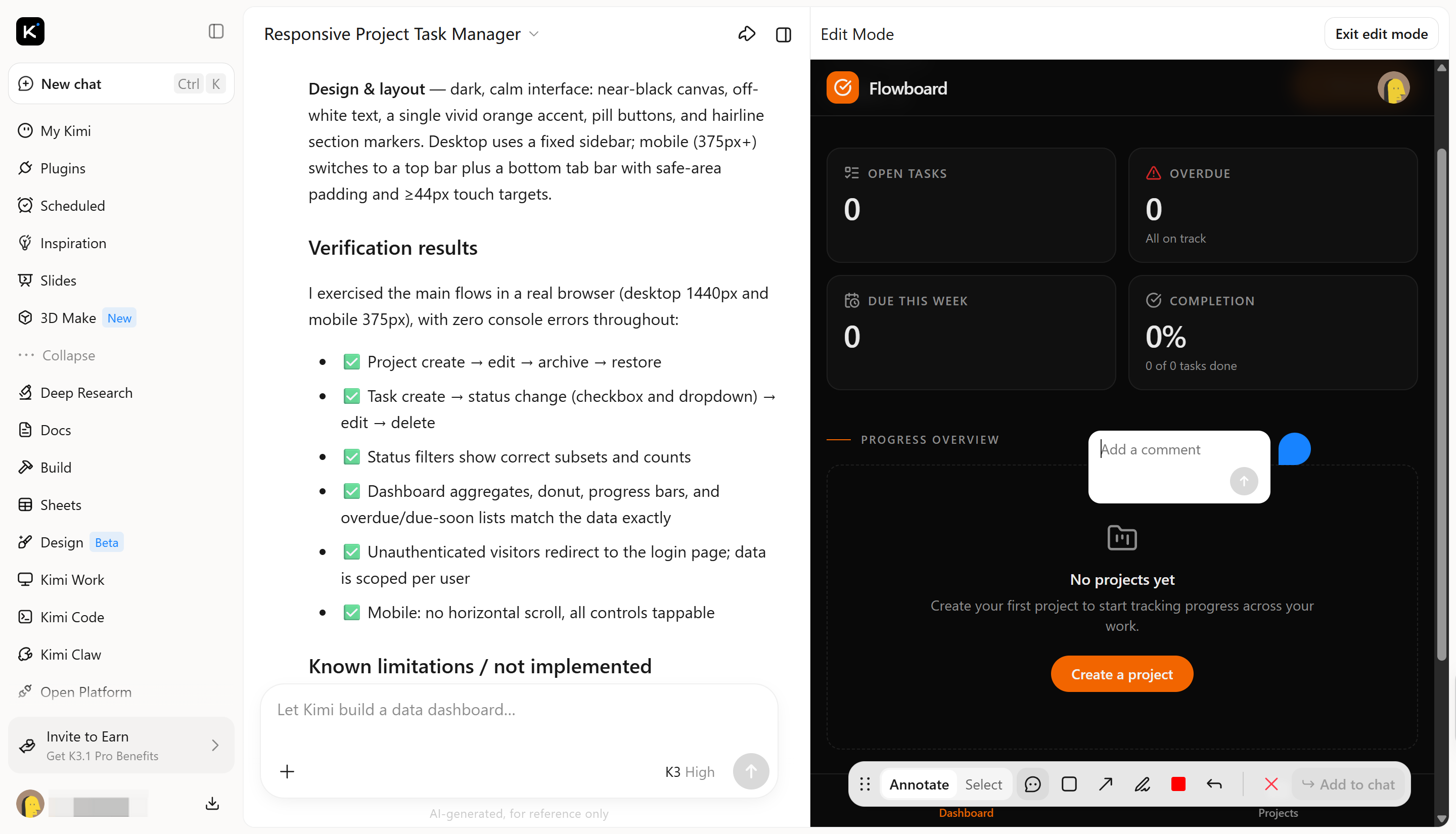
Task: Select the comment bubble tool
Action: coord(1032,785)
